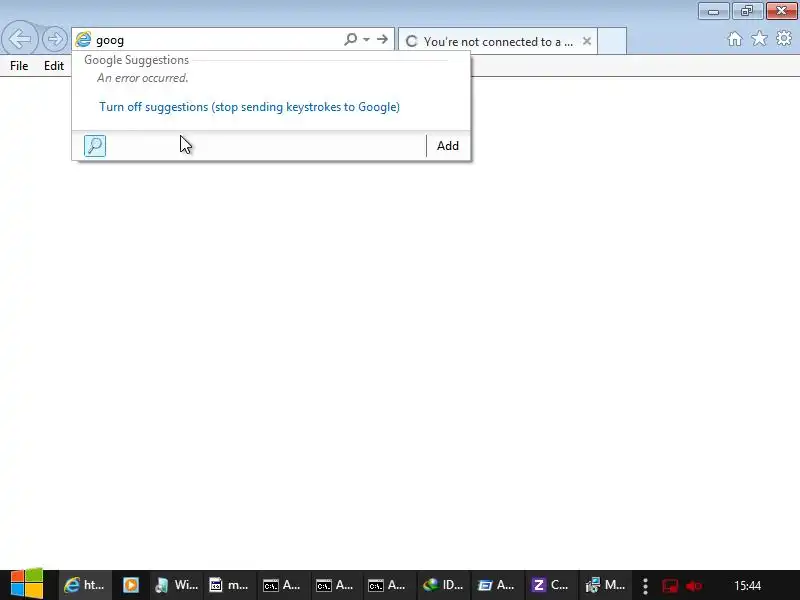
Task: Click the IE page icon in address bar
Action: pos(83,39)
